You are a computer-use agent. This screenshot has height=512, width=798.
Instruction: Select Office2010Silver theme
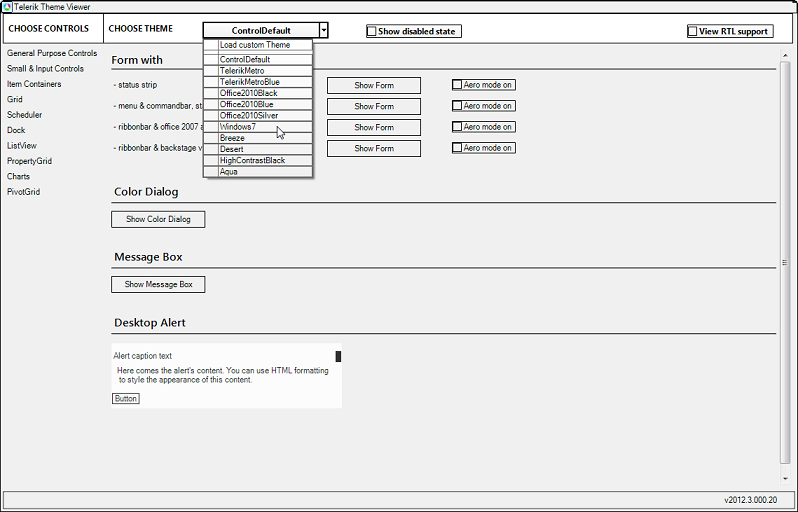click(x=258, y=116)
